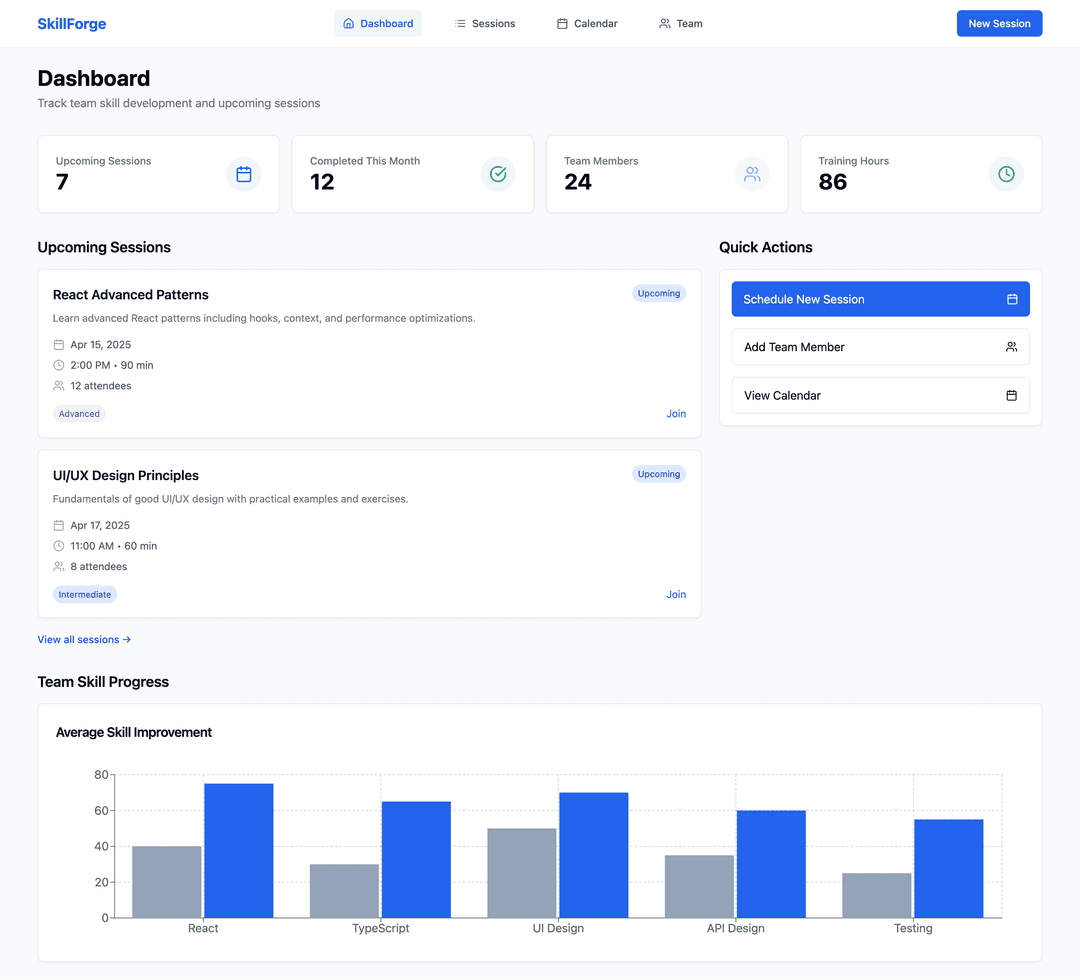
Task: Select the Intermediate tag on UI/UX session
Action: (85, 595)
